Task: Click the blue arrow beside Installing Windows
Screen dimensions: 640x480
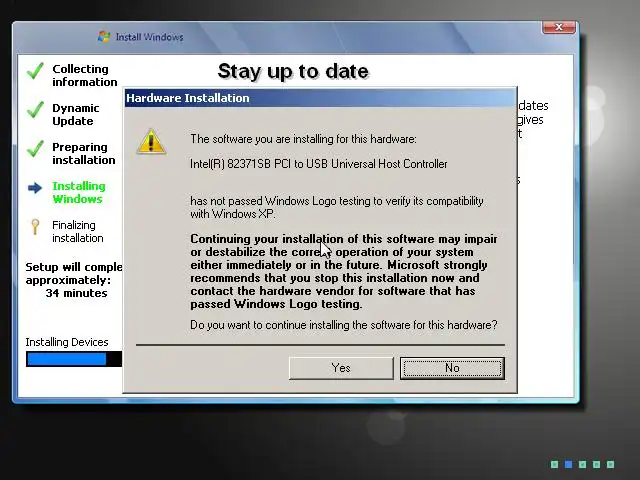Action: click(x=35, y=188)
